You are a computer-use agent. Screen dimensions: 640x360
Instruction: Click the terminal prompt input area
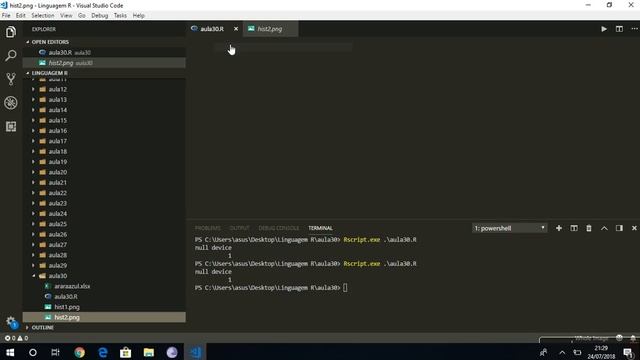345,288
